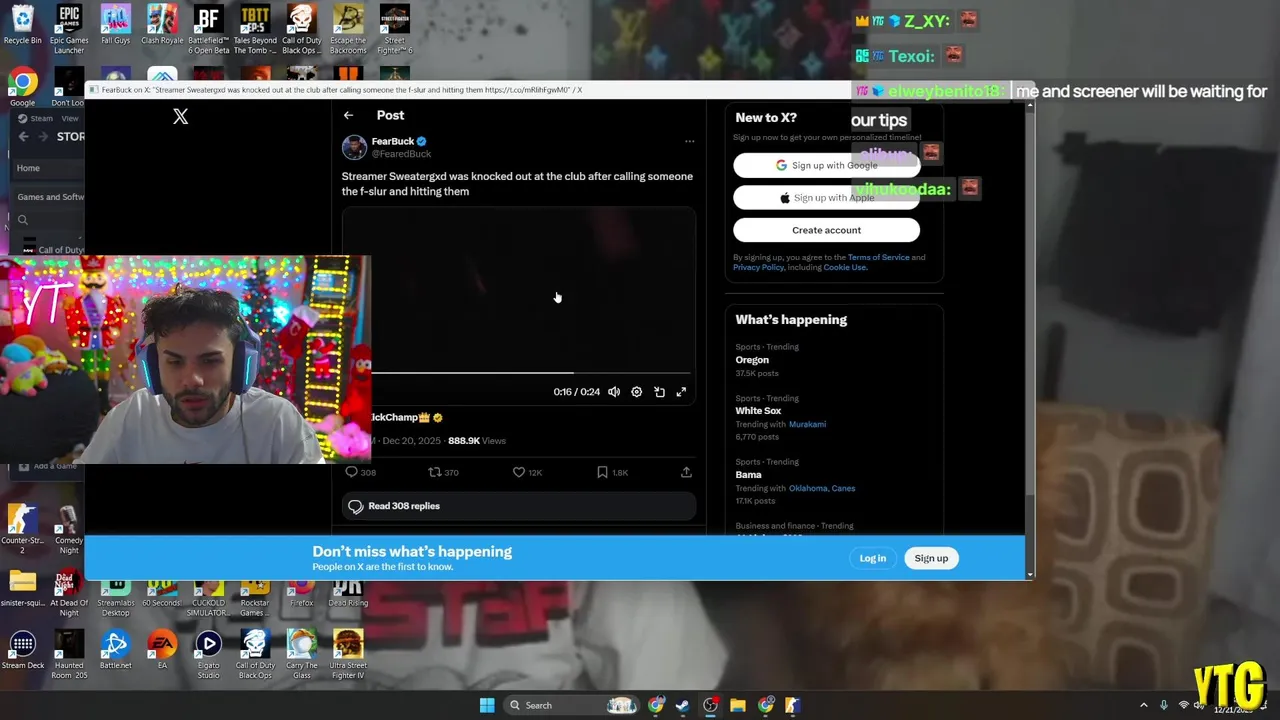Open At Dead Of Night icon

69,593
